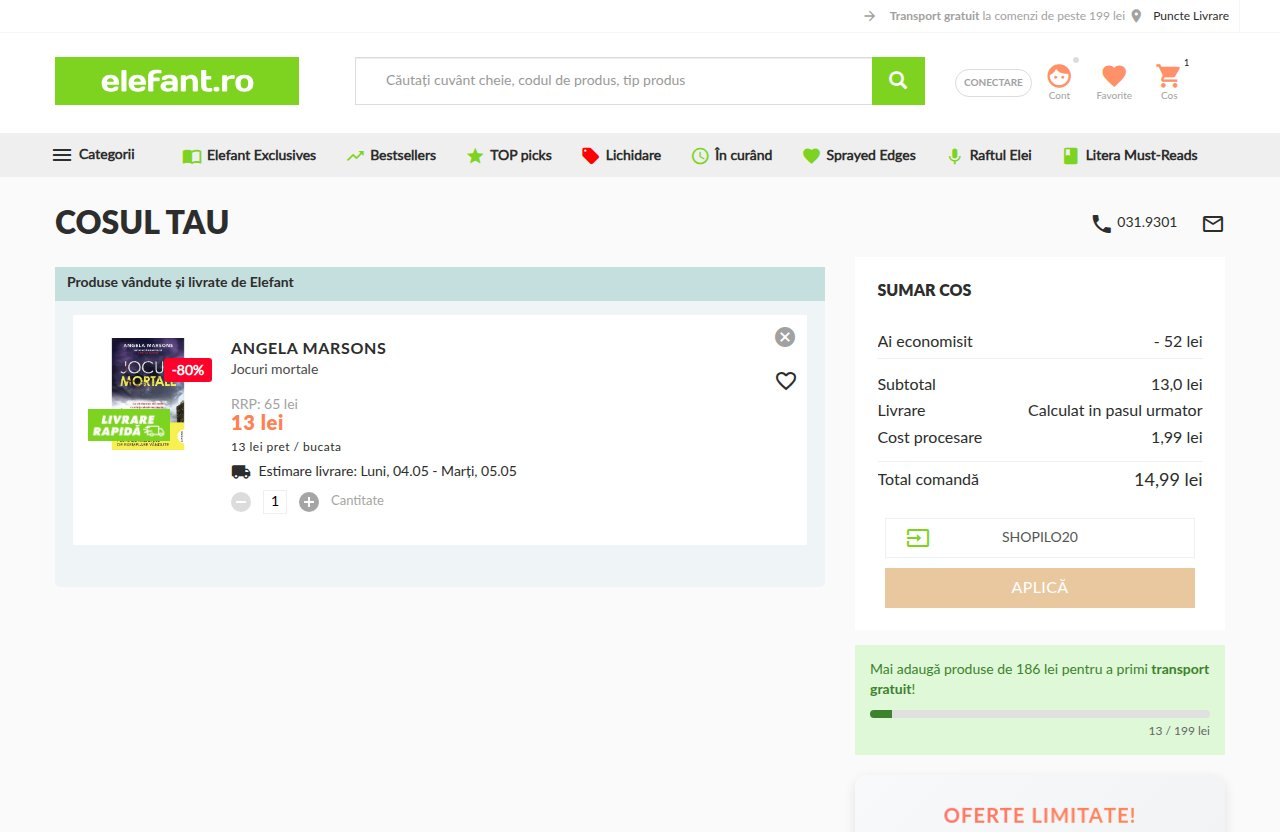Click the elefant.ro logo
The image size is (1280, 832).
tap(177, 81)
